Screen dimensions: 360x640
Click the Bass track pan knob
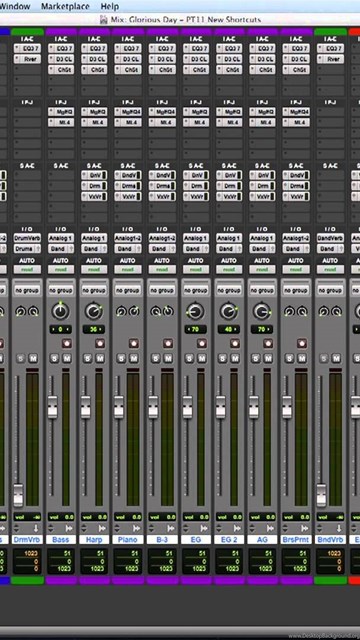(x=60, y=312)
